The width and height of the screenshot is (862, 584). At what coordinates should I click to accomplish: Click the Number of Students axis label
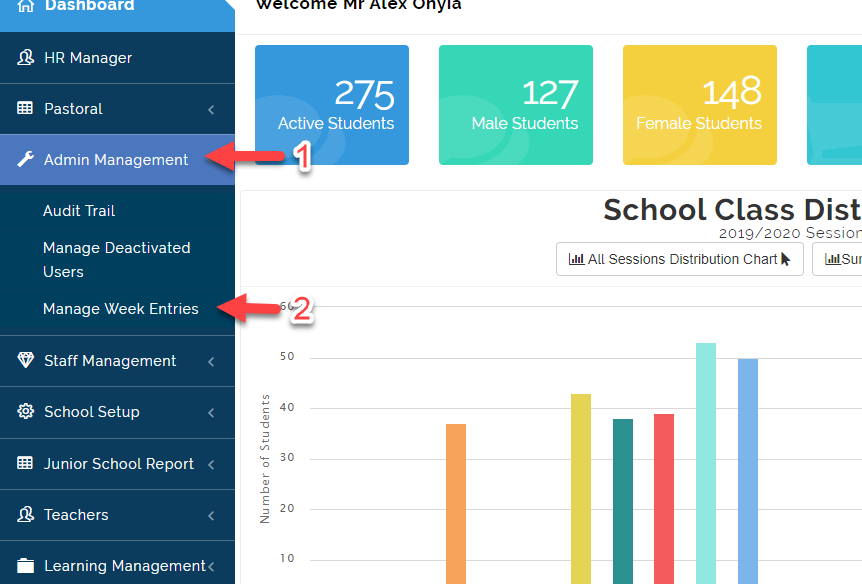264,459
